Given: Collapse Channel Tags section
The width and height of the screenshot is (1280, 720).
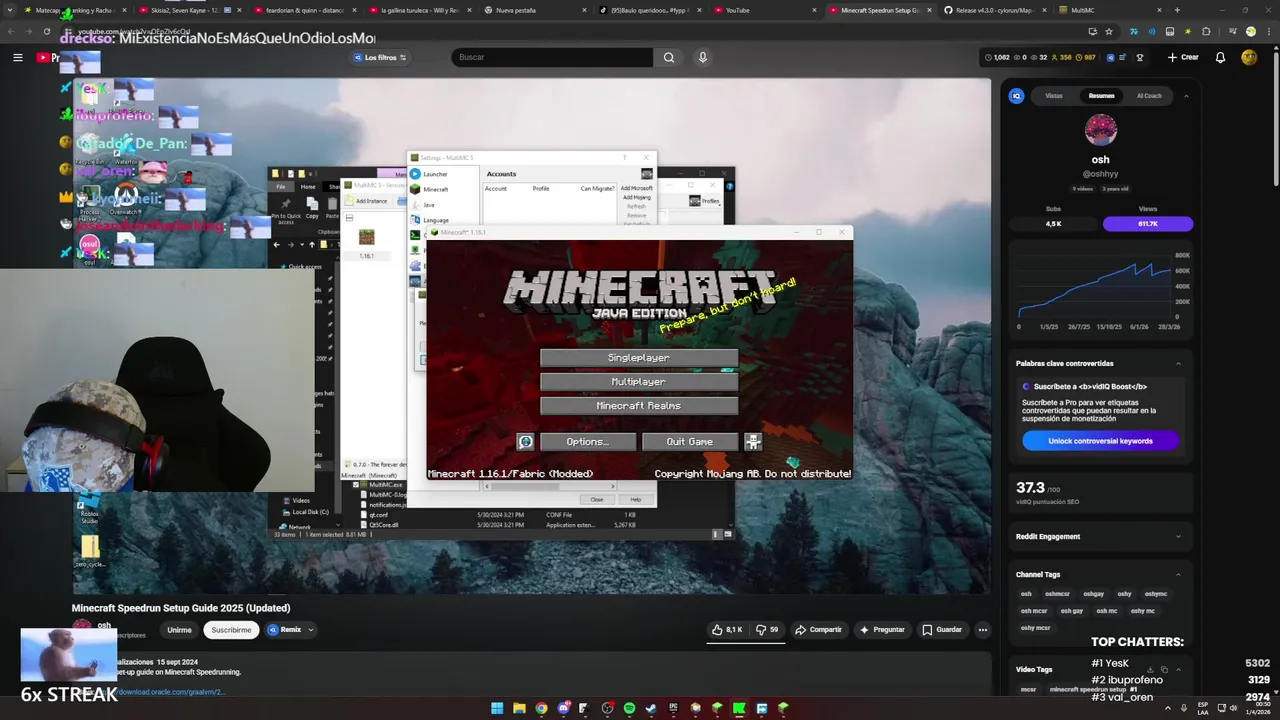Looking at the screenshot, I should pos(1178,575).
